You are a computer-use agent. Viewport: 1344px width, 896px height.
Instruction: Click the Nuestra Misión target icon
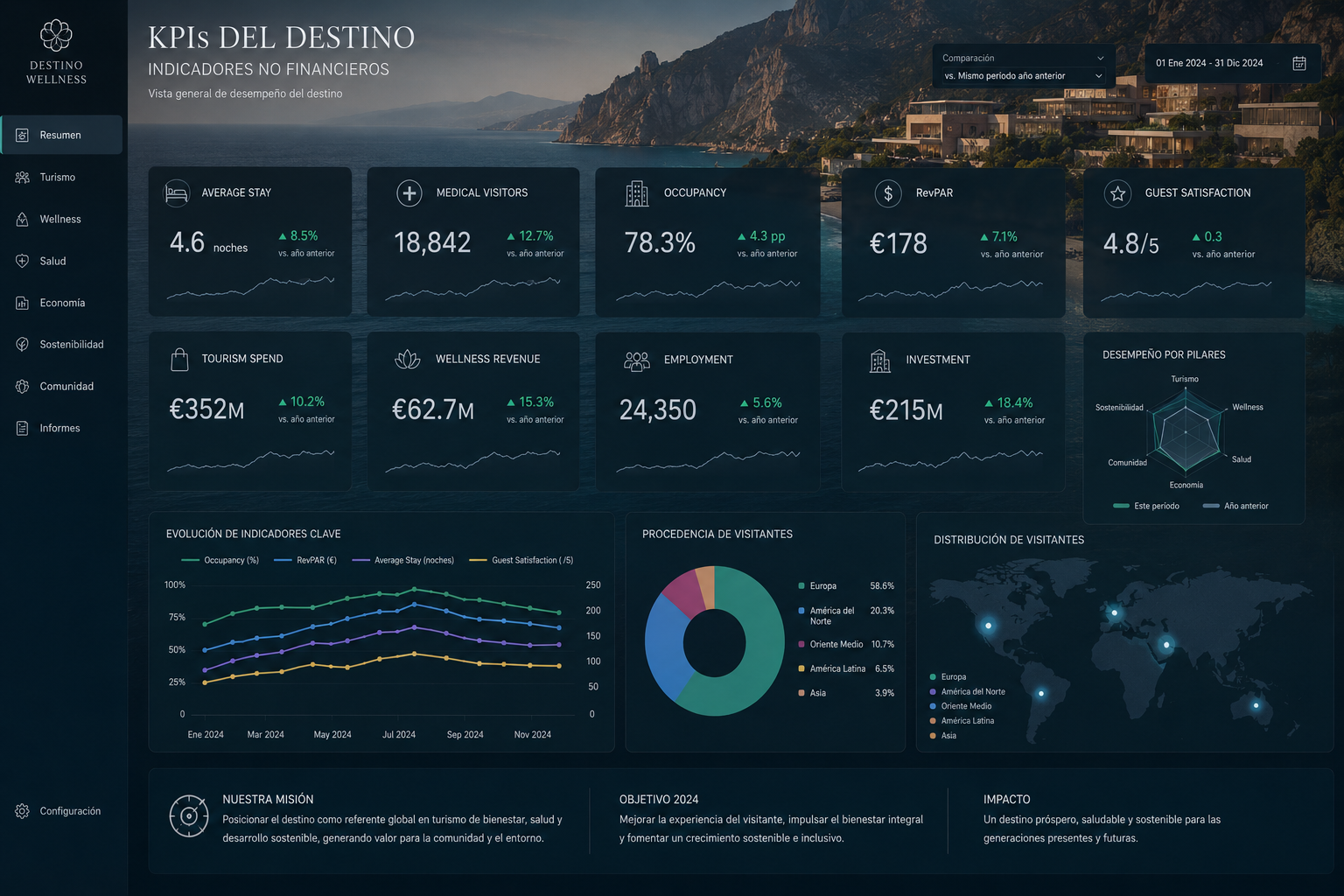(189, 816)
